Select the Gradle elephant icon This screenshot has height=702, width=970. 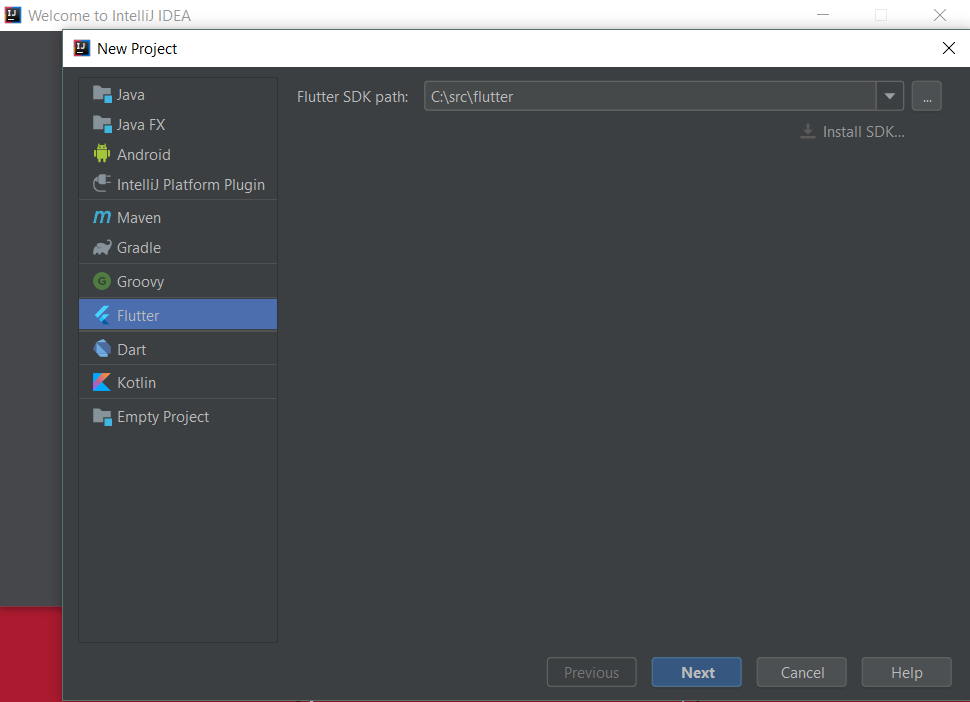[102, 248]
